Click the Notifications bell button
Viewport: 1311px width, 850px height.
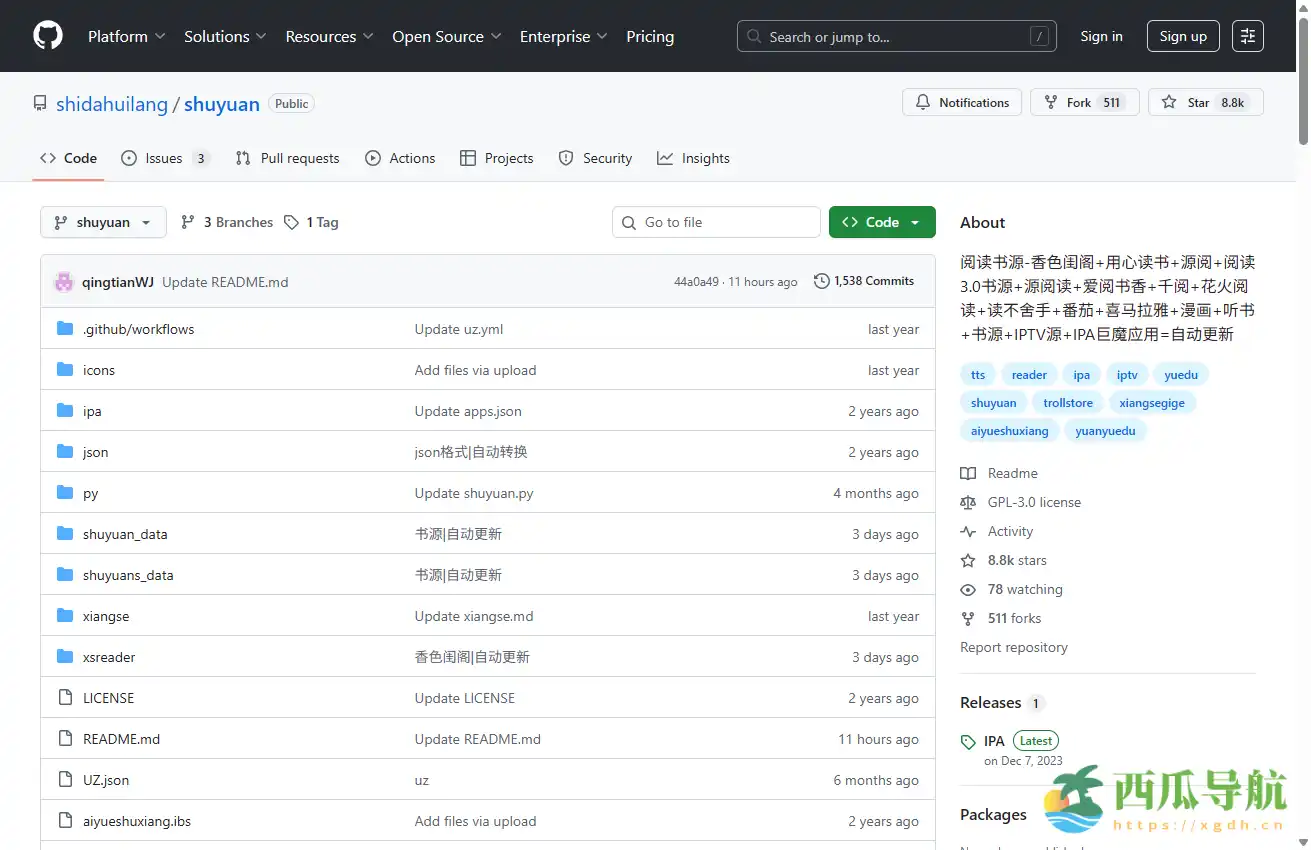coord(962,103)
